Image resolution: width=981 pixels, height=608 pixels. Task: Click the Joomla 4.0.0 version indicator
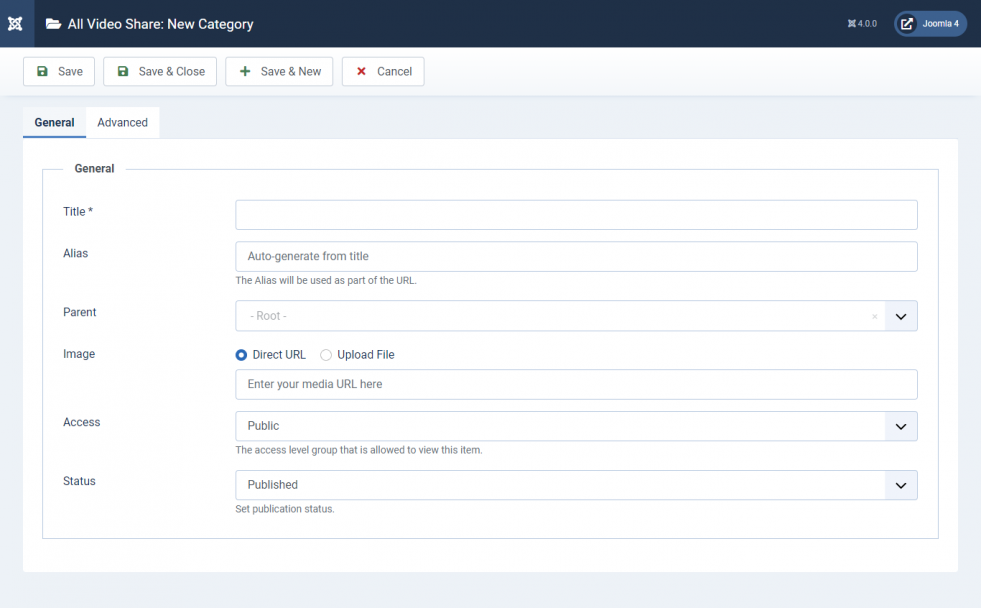pyautogui.click(x=862, y=24)
